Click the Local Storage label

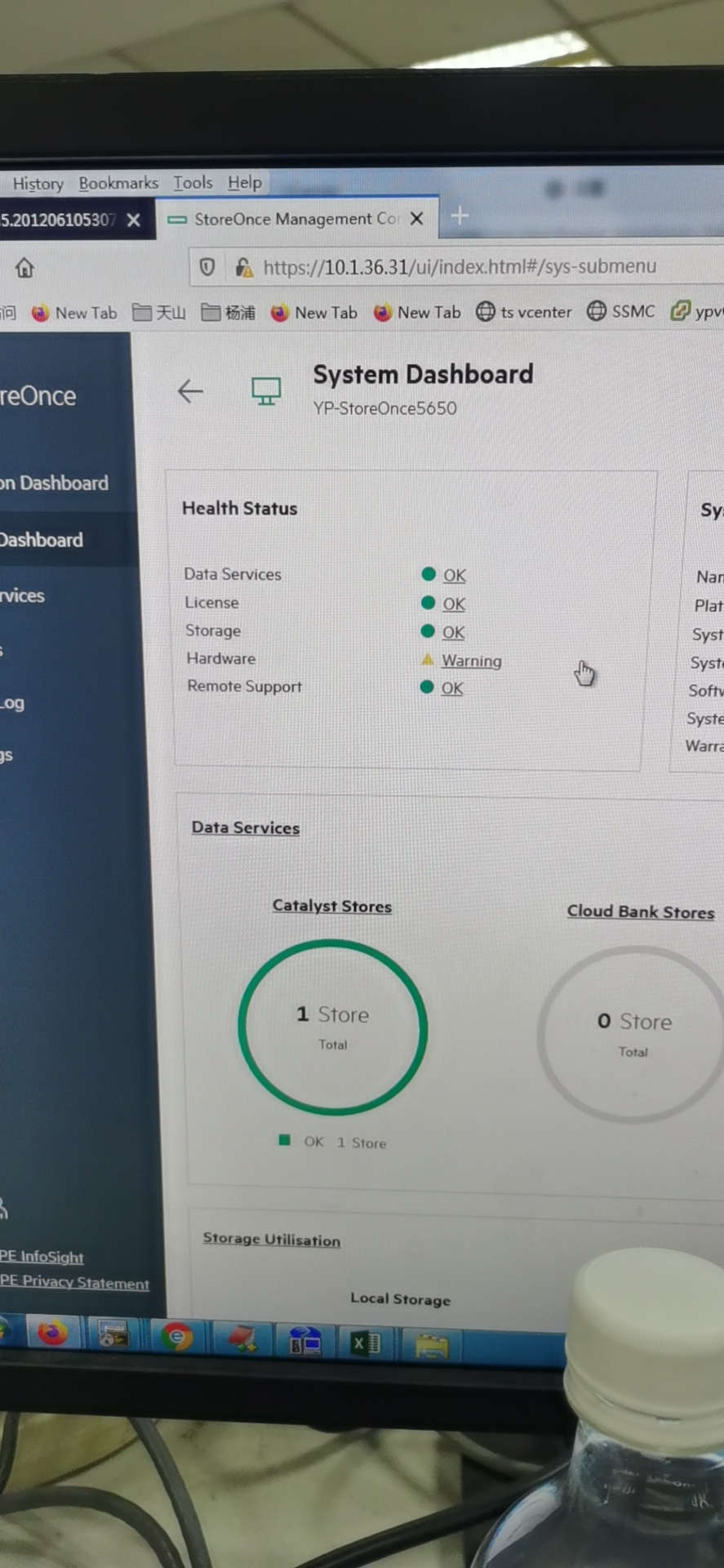(x=400, y=1298)
